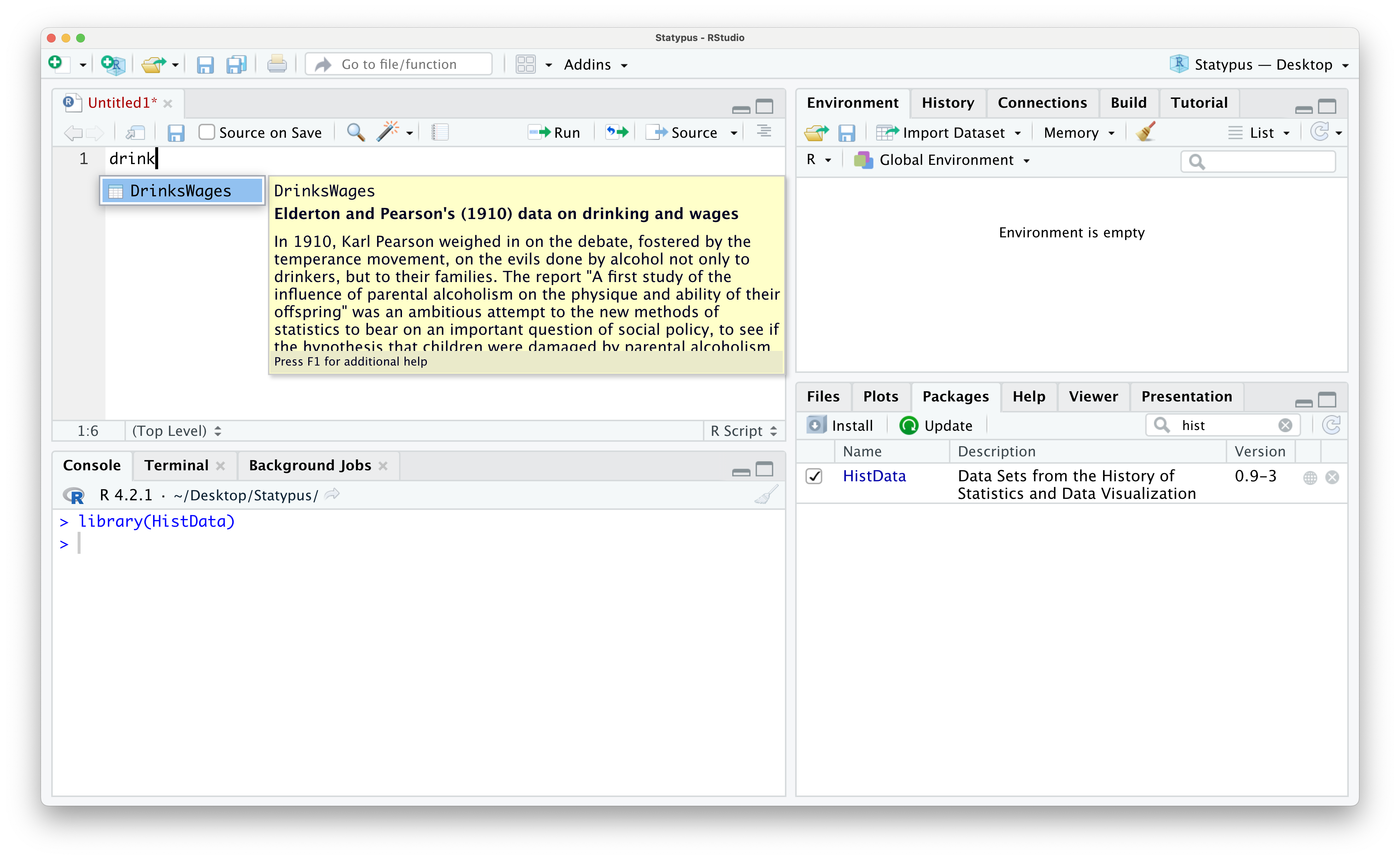Screen dimensions: 1400x860
Task: Clear the hist package search text
Action: pos(1285,426)
